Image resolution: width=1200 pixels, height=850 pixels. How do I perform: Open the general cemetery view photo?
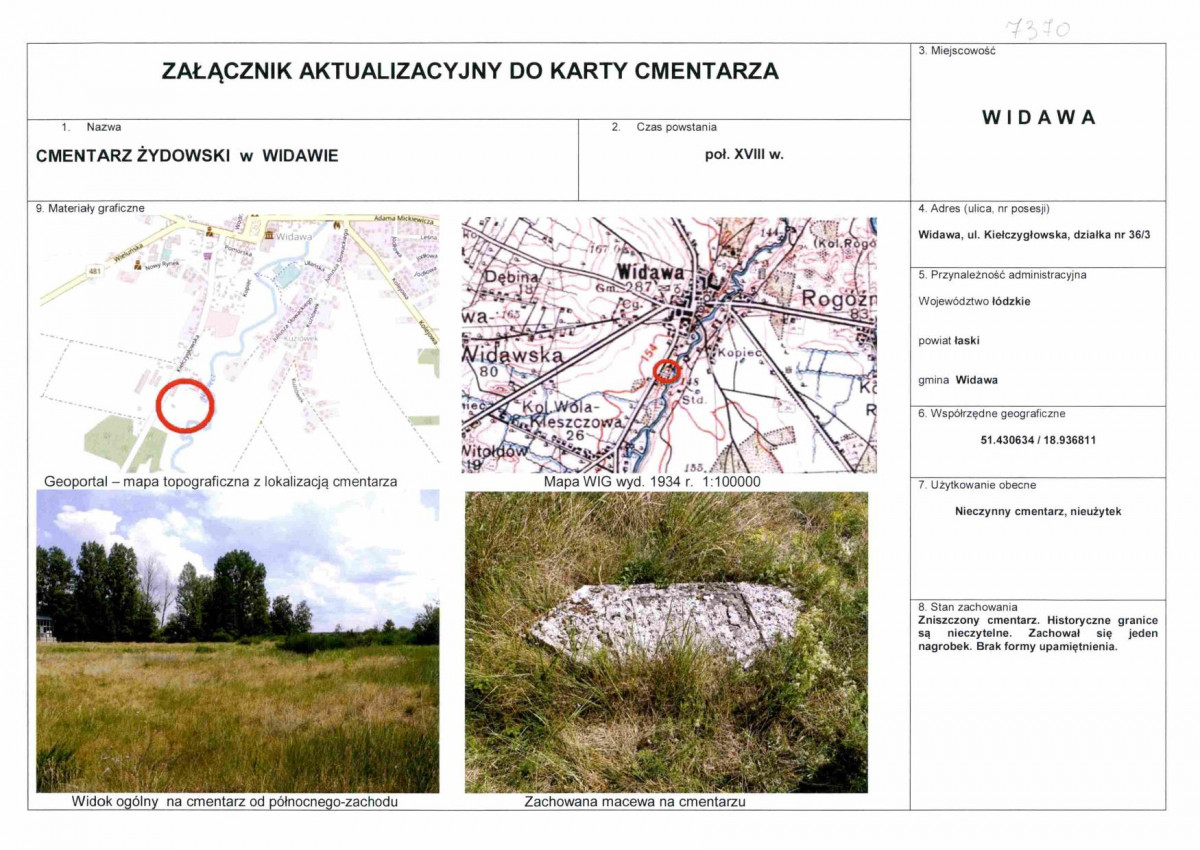[237, 641]
